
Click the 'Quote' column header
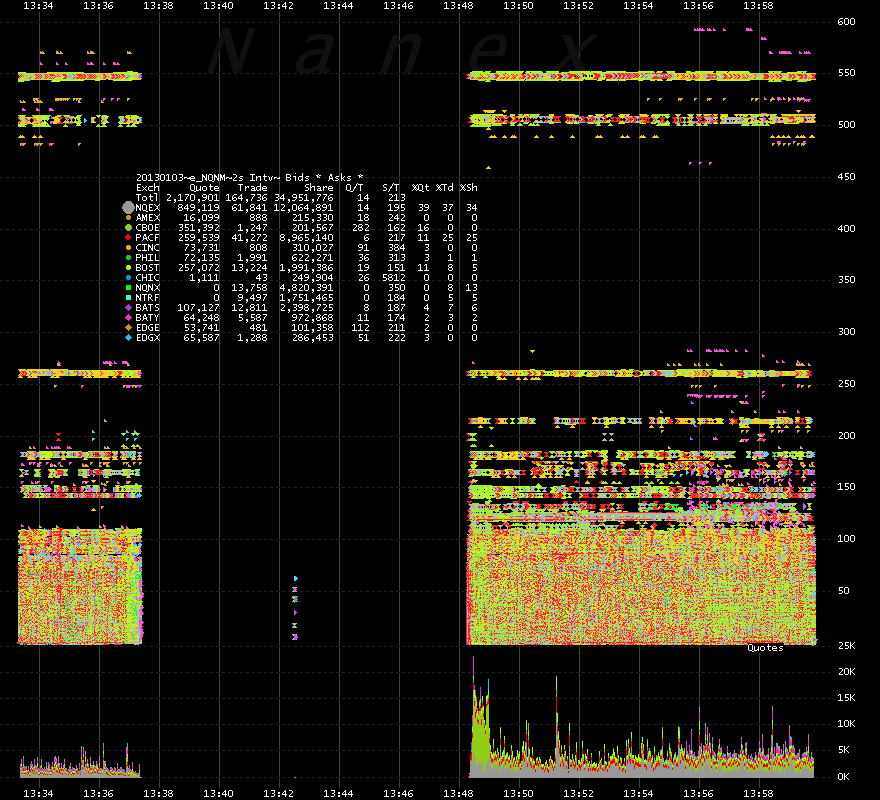pyautogui.click(x=204, y=188)
